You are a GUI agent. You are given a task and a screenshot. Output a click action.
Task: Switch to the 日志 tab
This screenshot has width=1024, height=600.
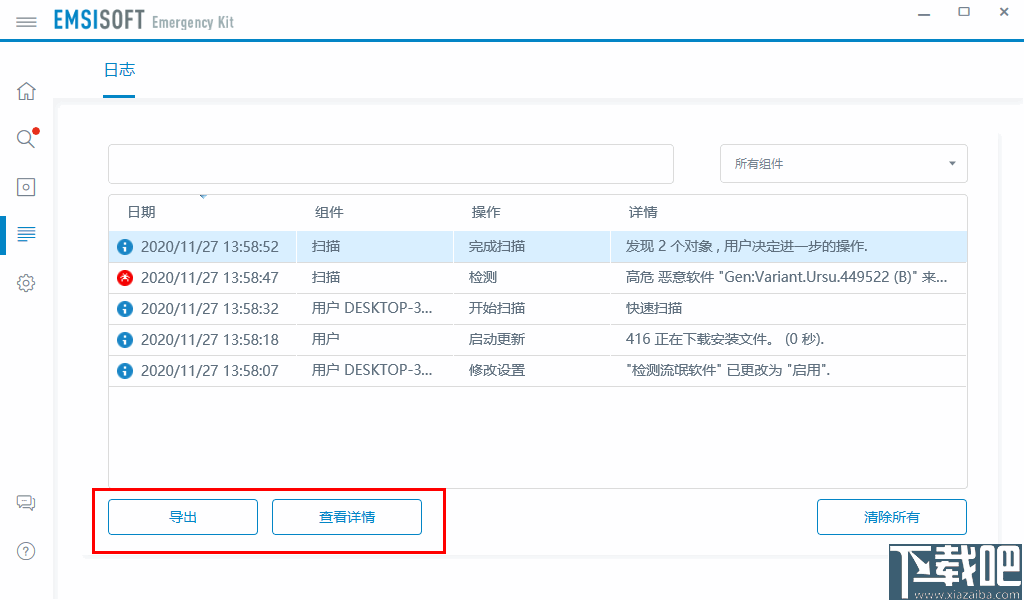click(x=120, y=70)
